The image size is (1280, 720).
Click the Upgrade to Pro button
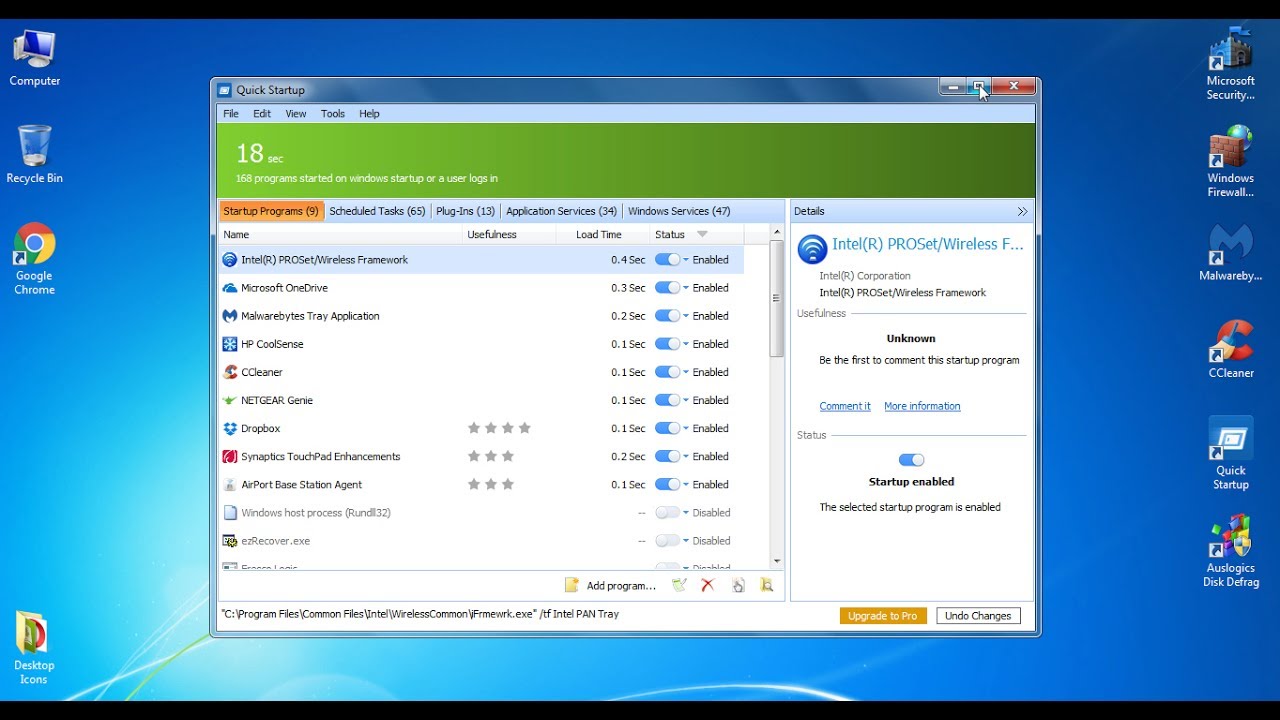(883, 616)
